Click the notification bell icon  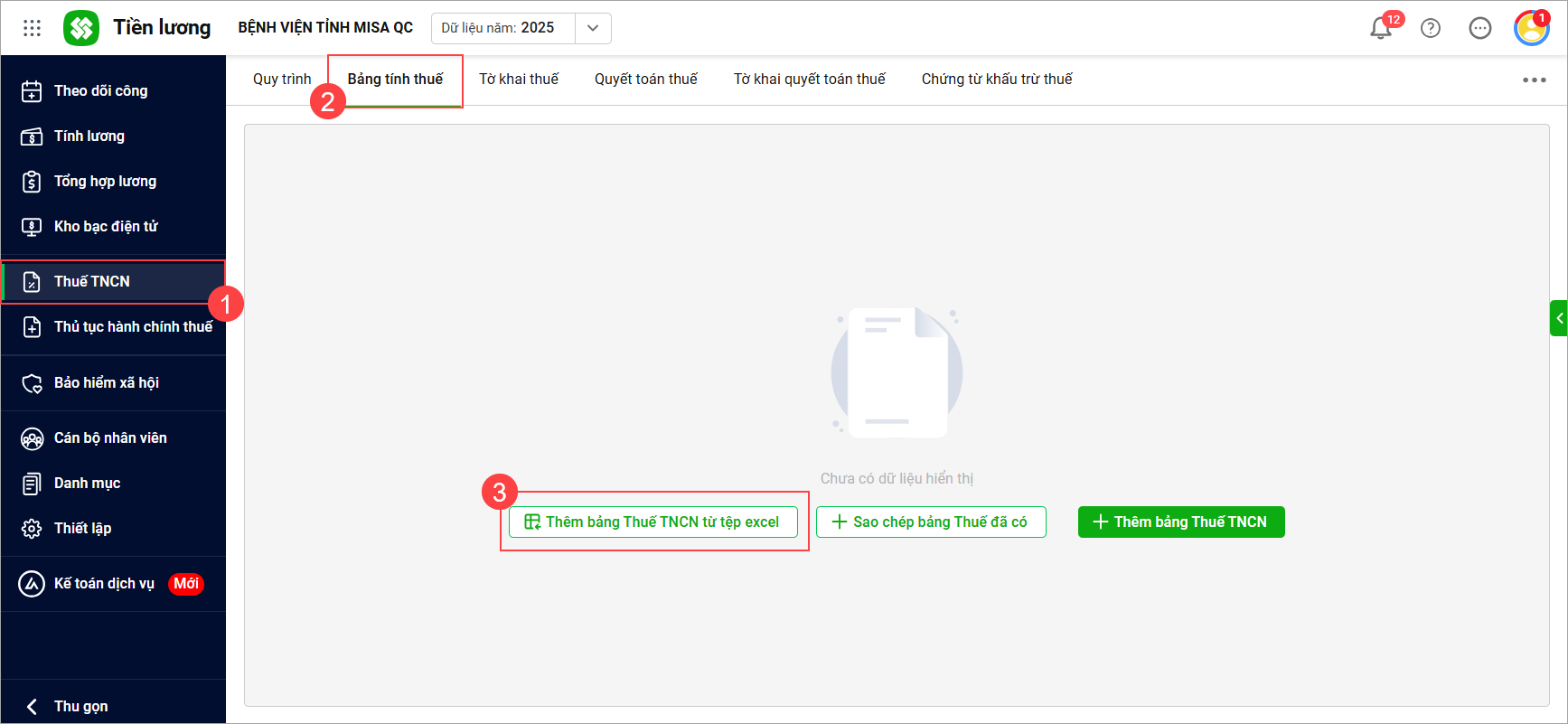[1380, 28]
